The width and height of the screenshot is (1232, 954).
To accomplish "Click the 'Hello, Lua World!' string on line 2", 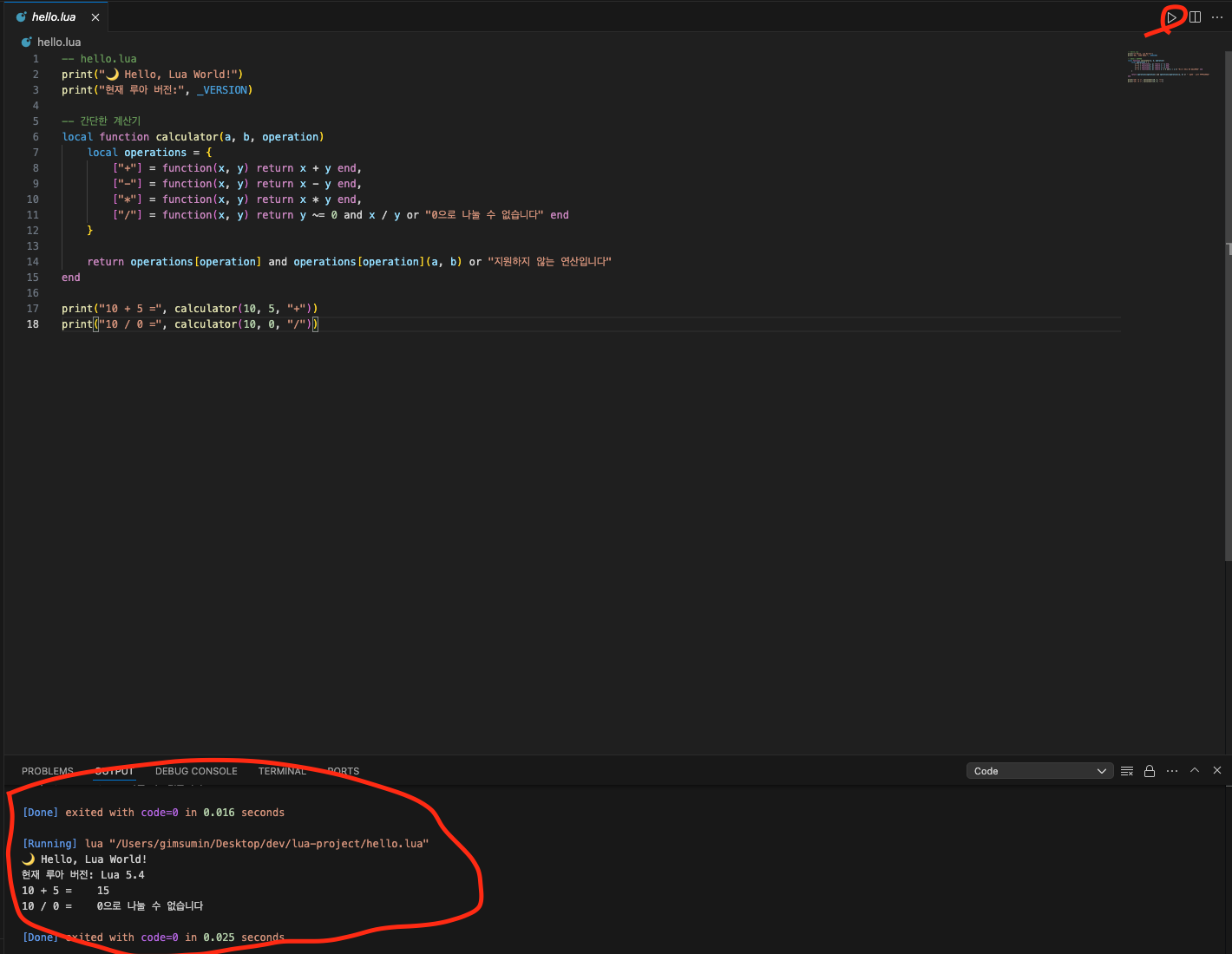I will point(169,75).
